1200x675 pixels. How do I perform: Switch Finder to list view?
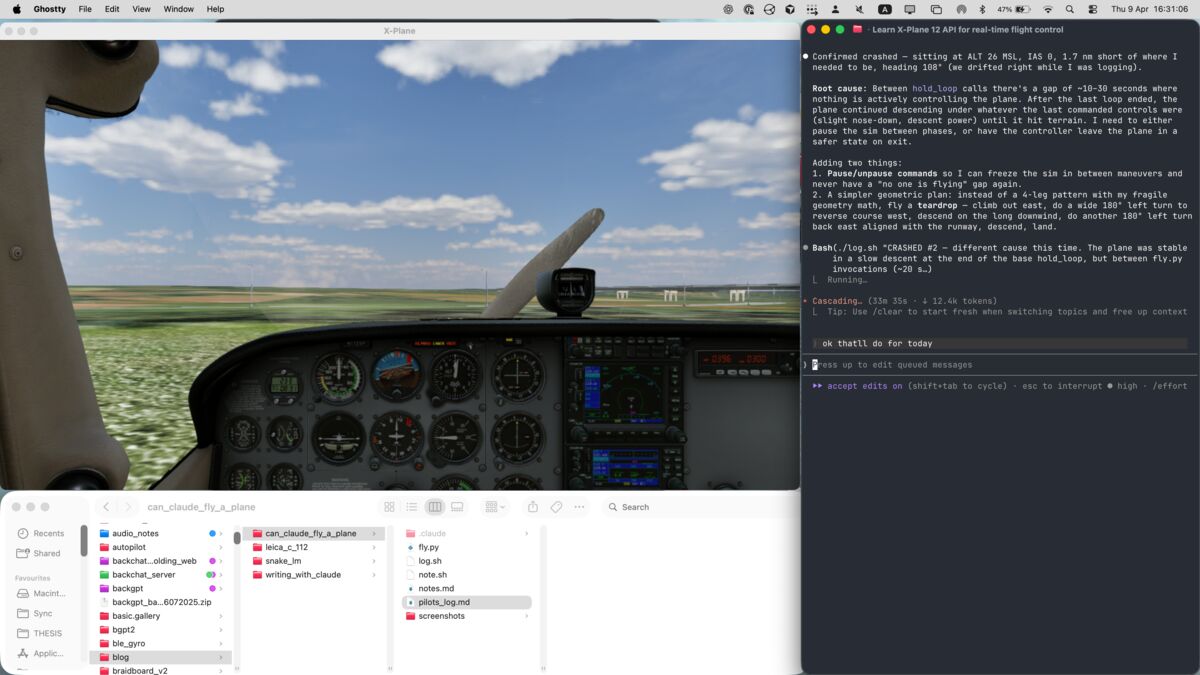(412, 507)
